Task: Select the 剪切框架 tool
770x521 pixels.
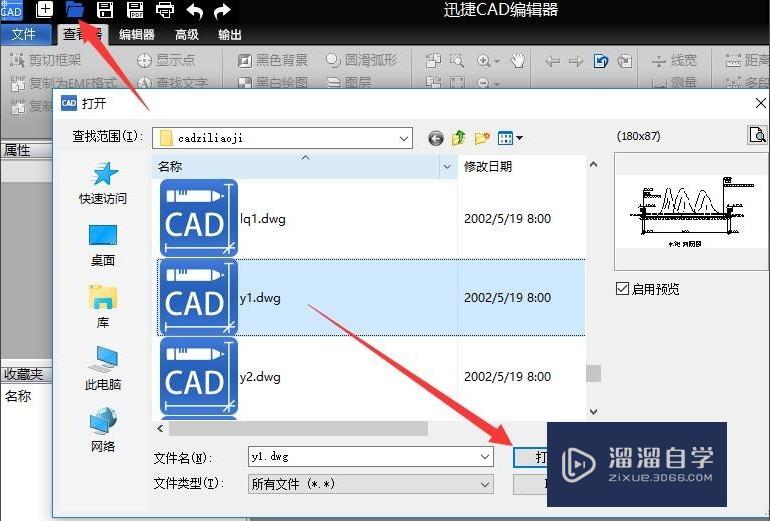Action: click(x=45, y=60)
